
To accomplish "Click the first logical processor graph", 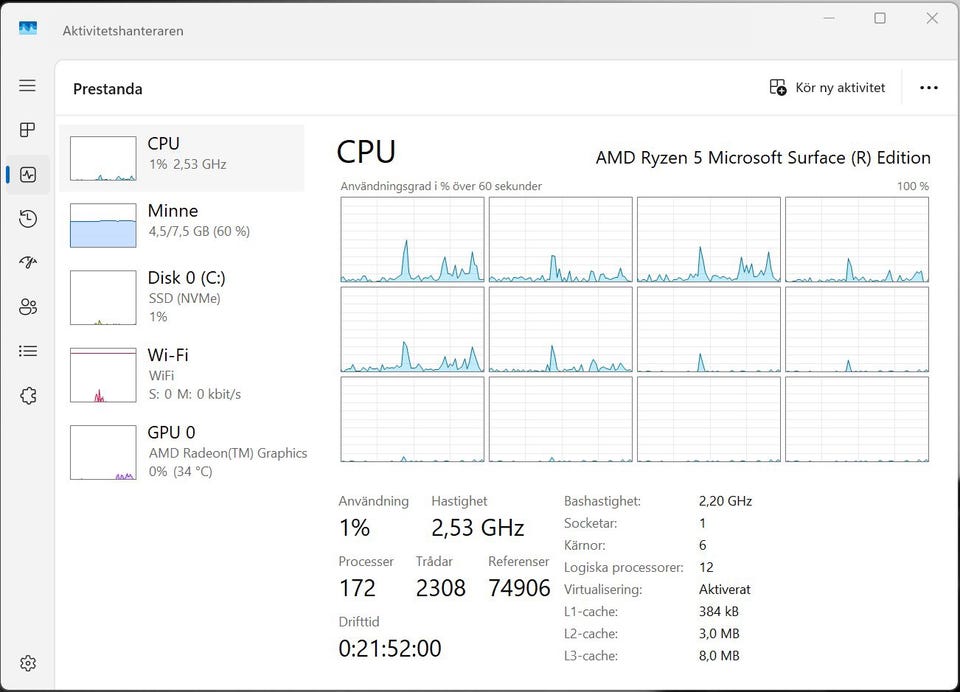I will pyautogui.click(x=412, y=240).
